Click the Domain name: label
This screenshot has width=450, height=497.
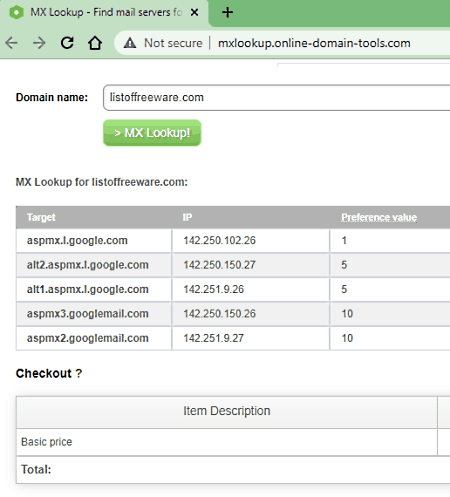click(52, 97)
